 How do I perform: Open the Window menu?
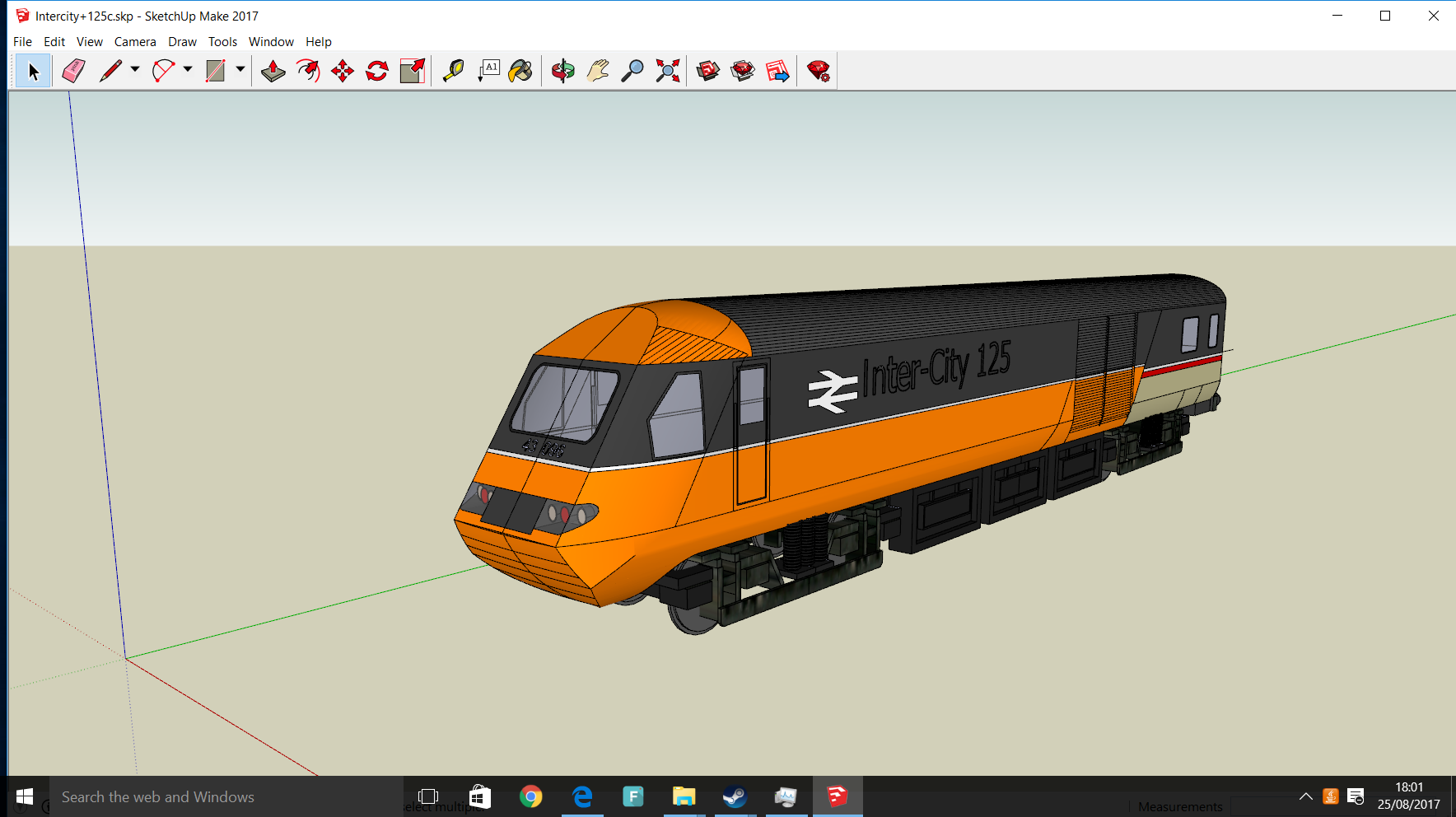pos(271,42)
